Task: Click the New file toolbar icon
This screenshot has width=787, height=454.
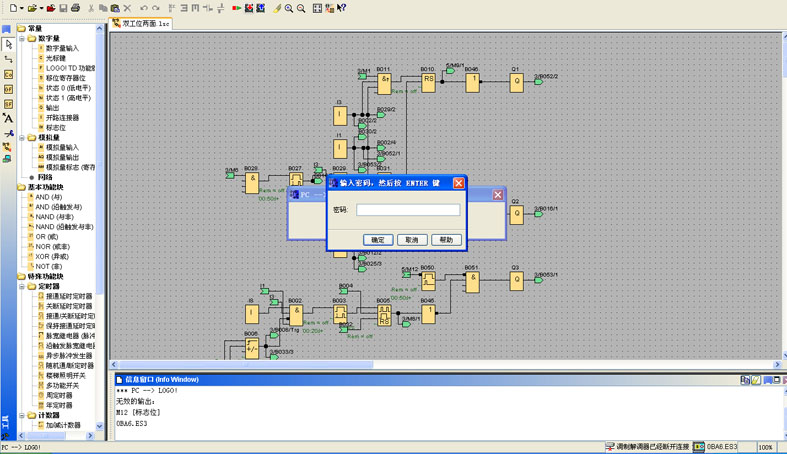Action: point(13,8)
